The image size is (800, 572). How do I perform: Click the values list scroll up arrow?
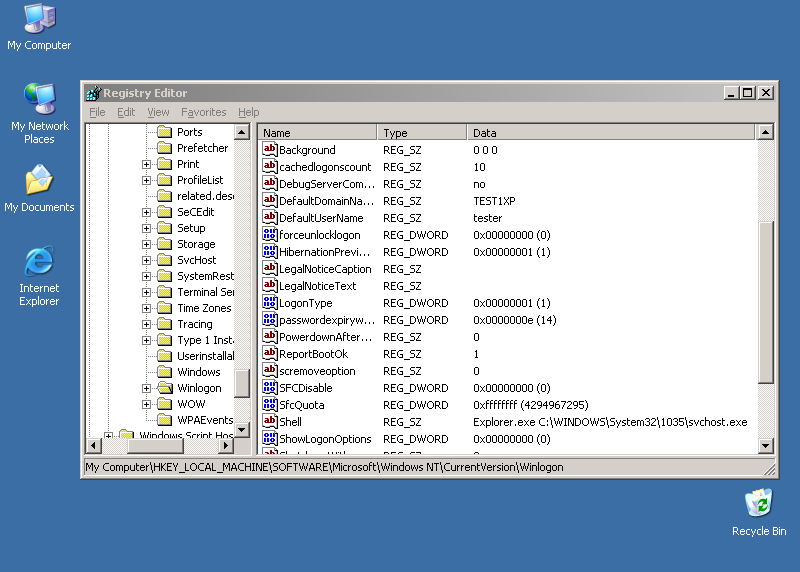(x=765, y=133)
